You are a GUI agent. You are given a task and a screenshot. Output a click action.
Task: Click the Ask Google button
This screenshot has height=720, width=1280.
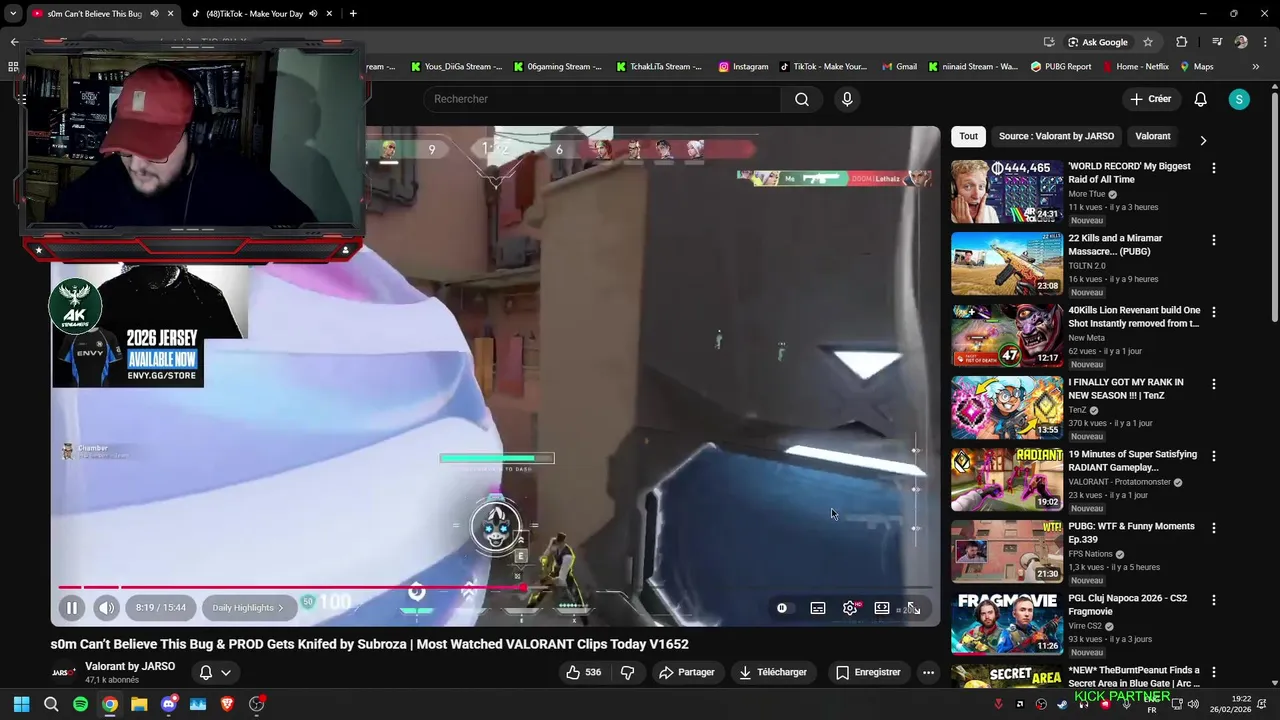[x=1097, y=42]
